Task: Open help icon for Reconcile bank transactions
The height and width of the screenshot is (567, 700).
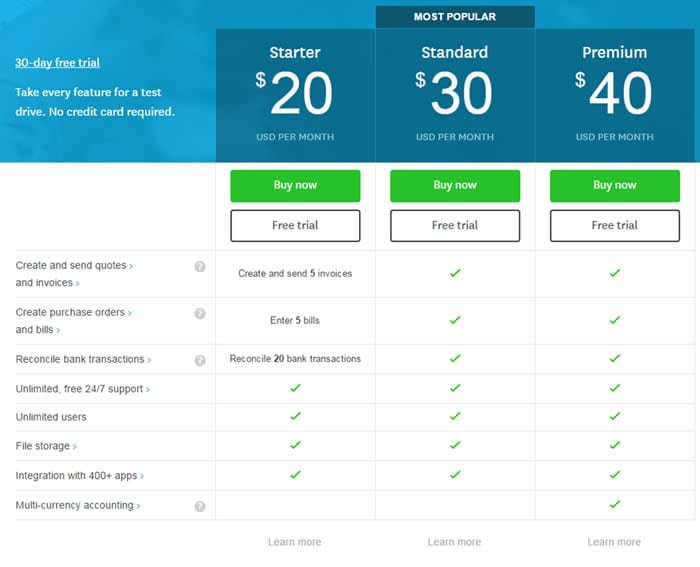Action: 200,360
